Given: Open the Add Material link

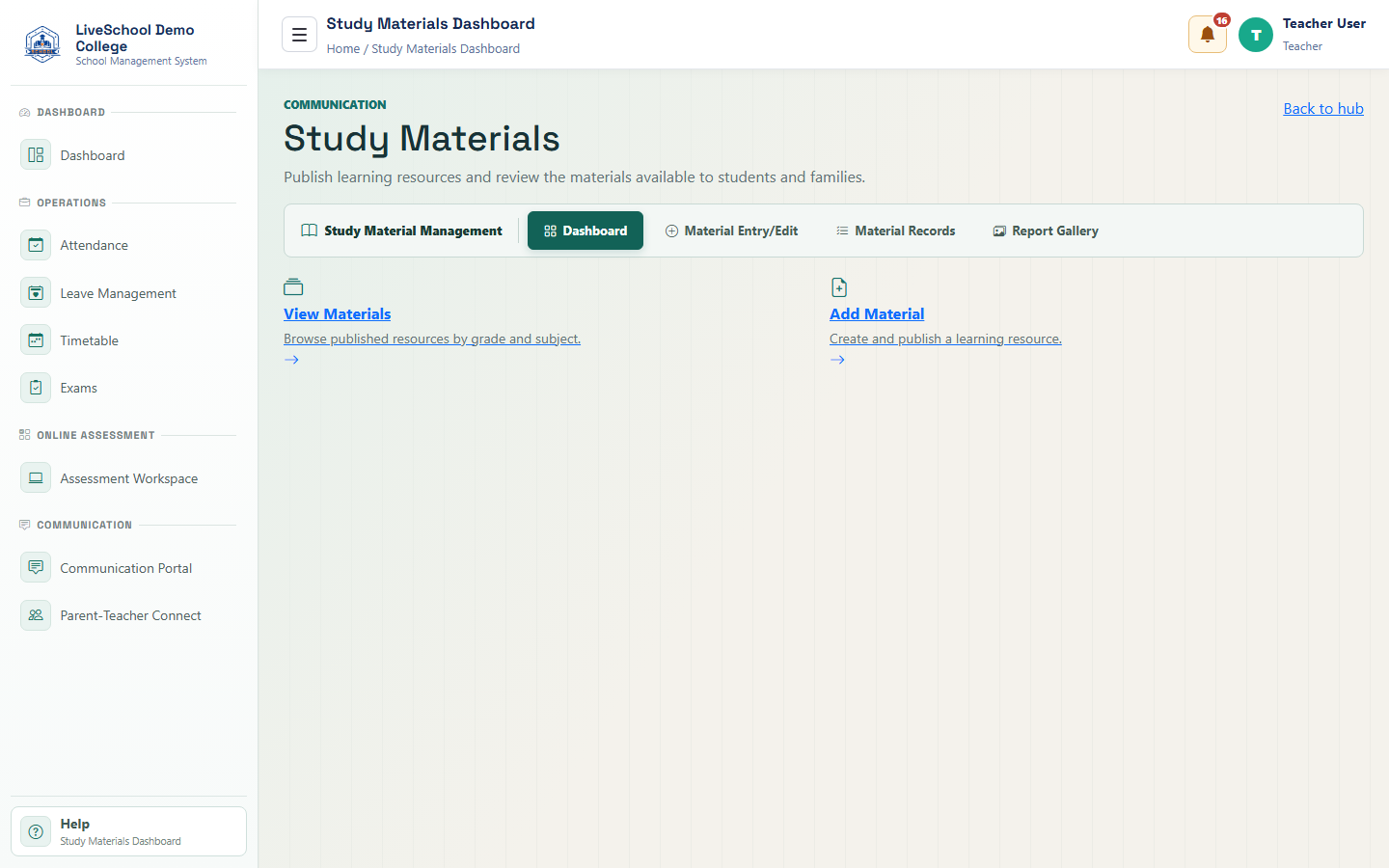Looking at the screenshot, I should click(x=877, y=313).
